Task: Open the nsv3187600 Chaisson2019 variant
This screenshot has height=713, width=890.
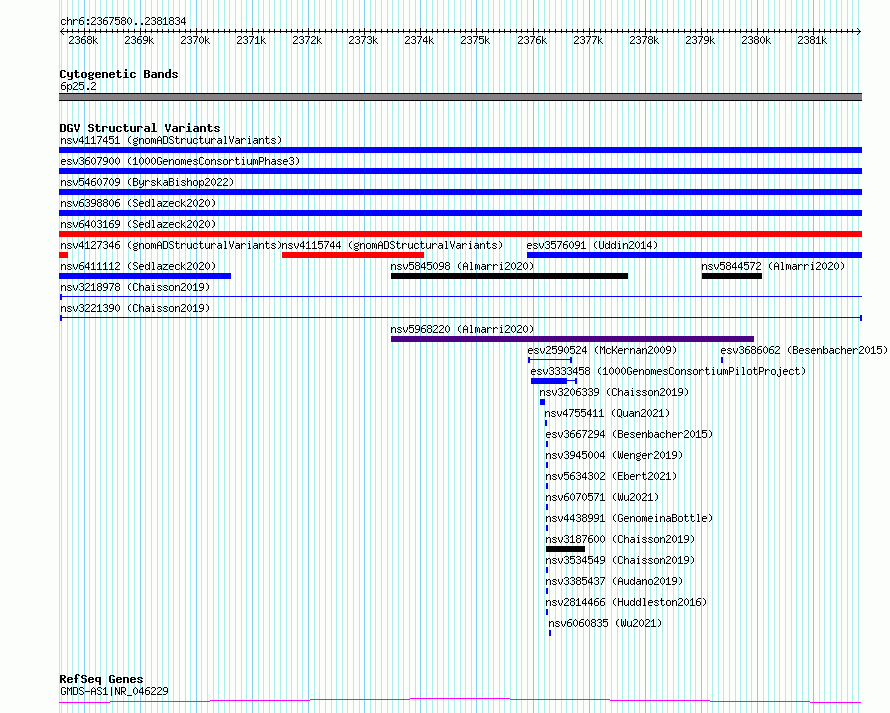Action: (x=620, y=539)
